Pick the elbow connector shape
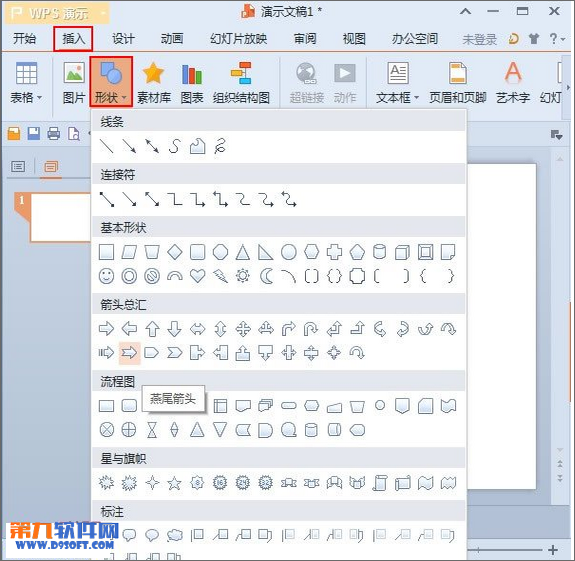The image size is (575, 561). point(175,199)
